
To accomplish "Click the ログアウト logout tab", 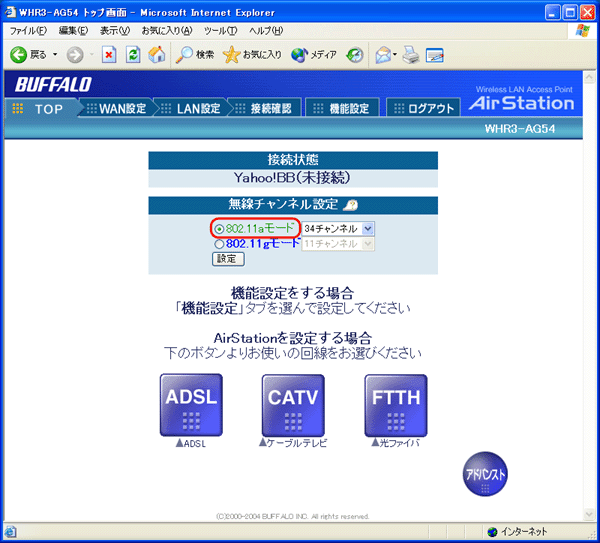I will pos(424,109).
